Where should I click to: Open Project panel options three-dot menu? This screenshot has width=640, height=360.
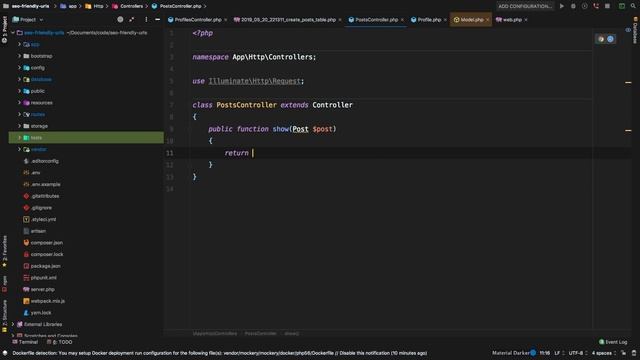pos(146,19)
